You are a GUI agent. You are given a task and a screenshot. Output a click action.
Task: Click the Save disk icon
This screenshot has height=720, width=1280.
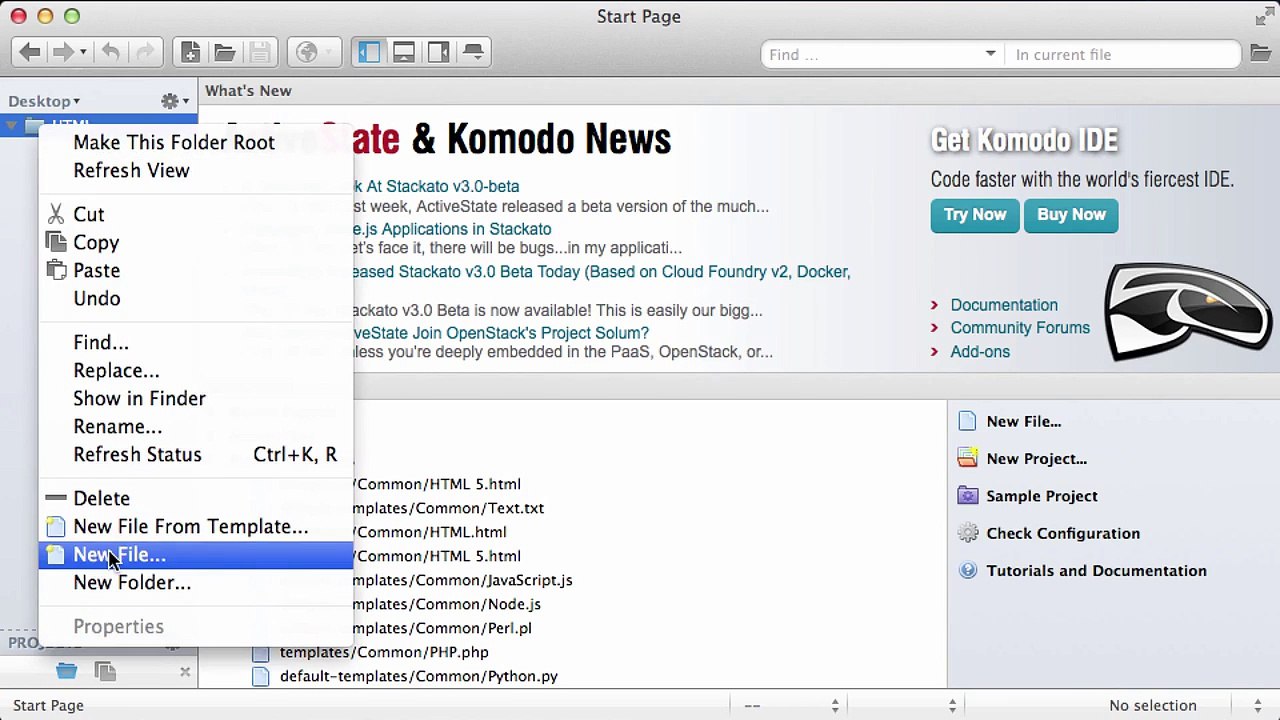click(x=259, y=52)
